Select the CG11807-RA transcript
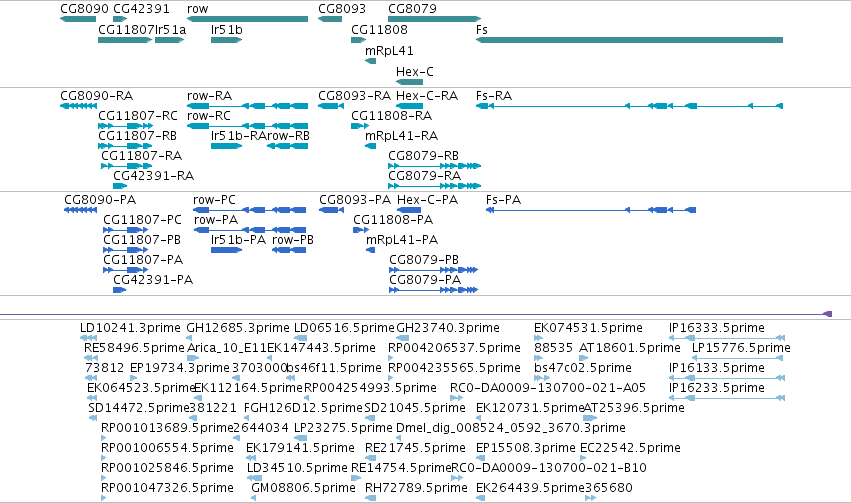This screenshot has width=851, height=503. pos(127,166)
